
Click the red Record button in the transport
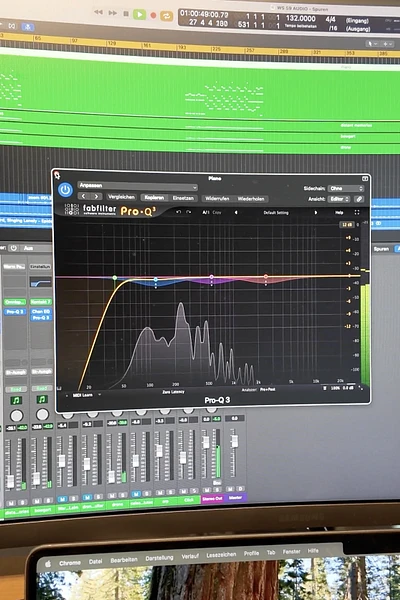[153, 15]
